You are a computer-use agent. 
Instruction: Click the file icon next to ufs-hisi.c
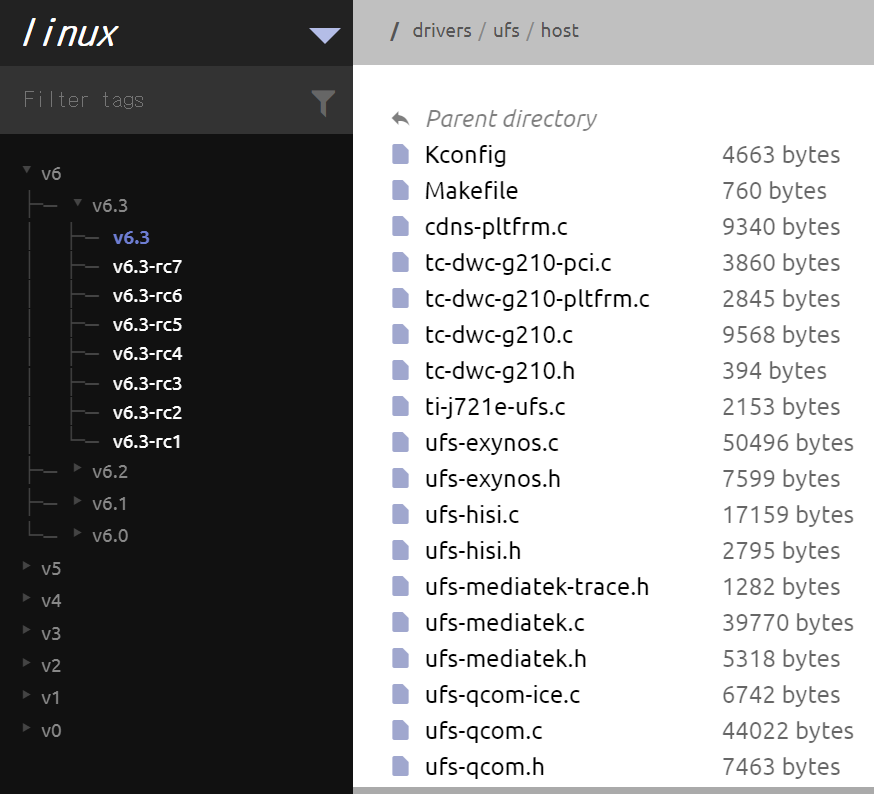(x=400, y=514)
